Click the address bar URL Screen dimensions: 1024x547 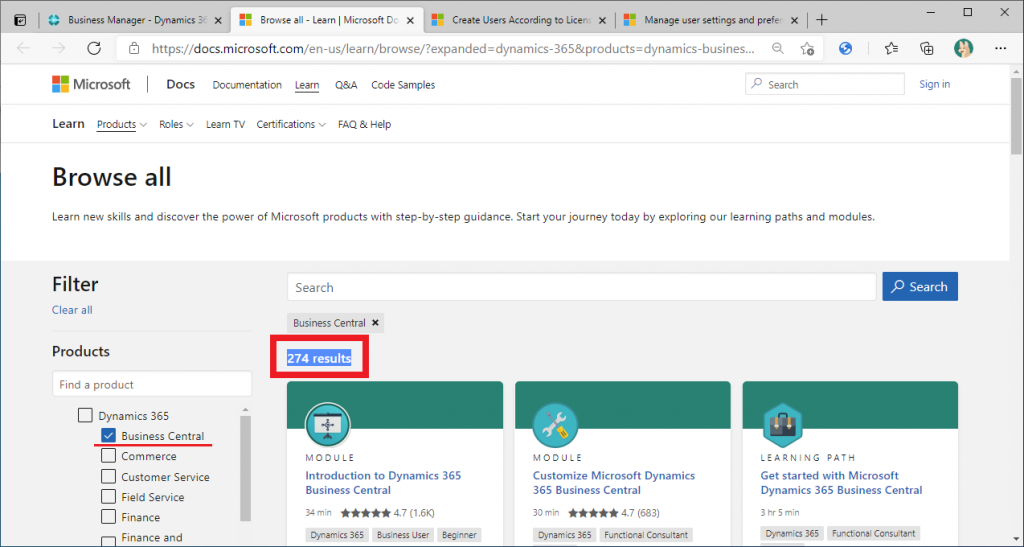point(453,48)
